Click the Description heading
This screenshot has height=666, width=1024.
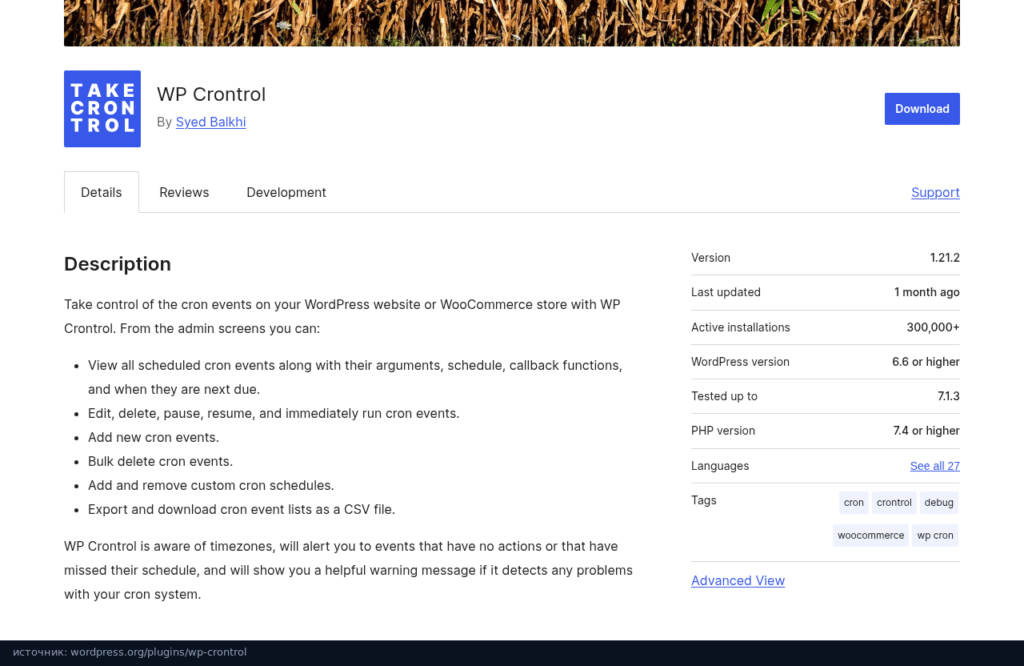tap(118, 264)
